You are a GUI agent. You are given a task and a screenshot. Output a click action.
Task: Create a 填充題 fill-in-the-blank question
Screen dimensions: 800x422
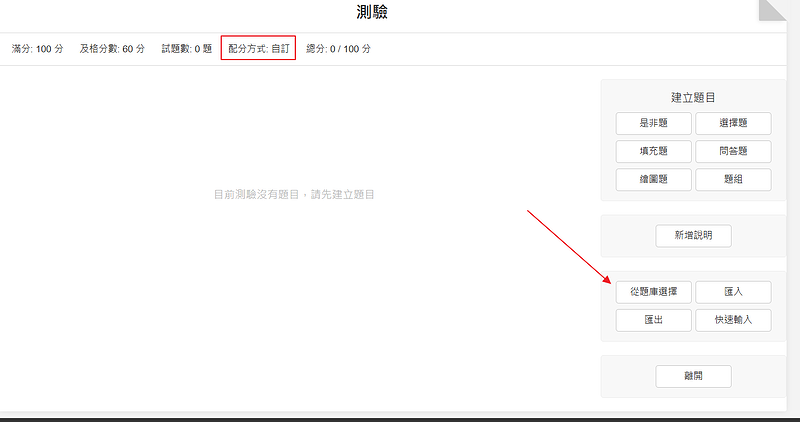click(654, 151)
